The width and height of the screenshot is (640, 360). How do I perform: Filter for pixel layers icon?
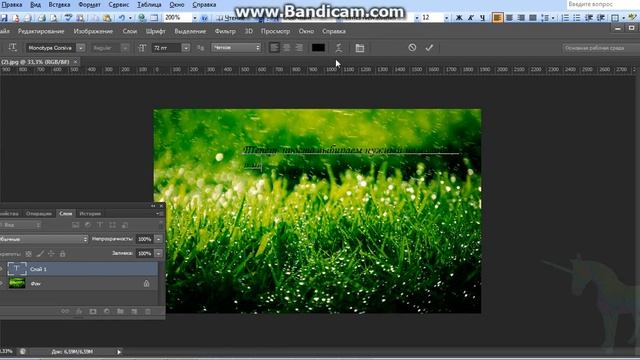(76, 225)
